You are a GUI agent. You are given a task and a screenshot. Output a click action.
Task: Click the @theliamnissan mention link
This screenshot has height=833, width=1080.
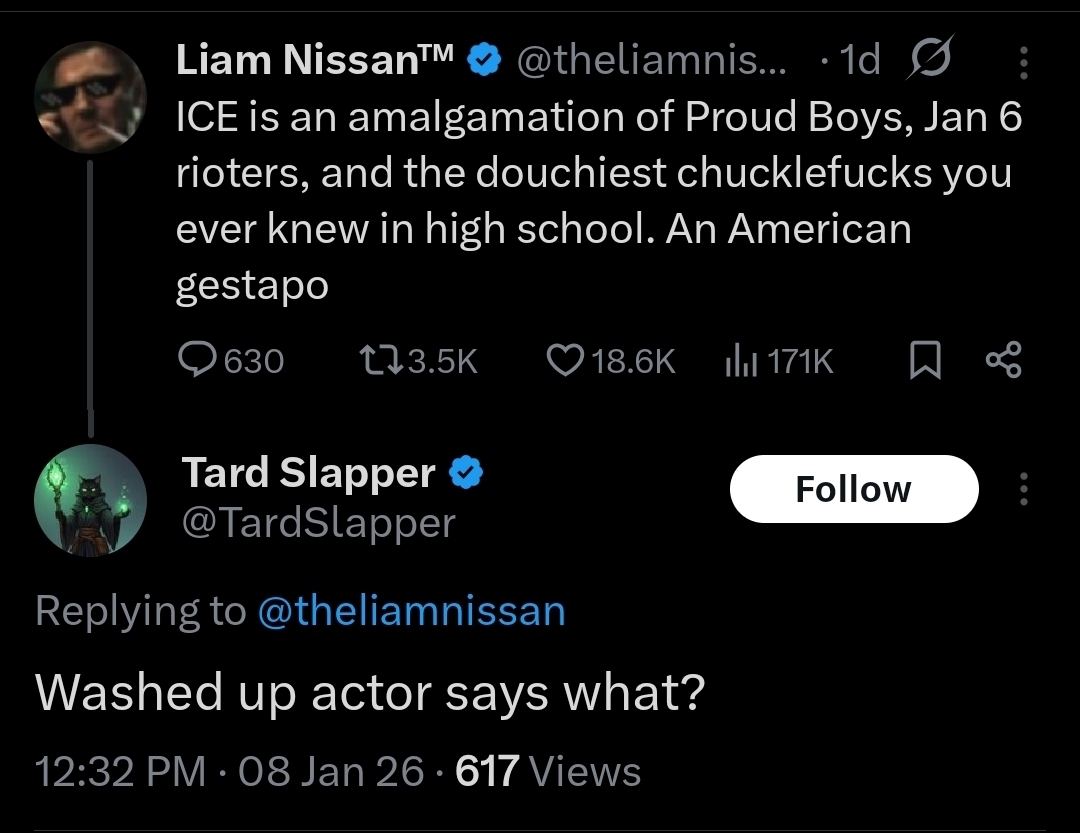(411, 610)
